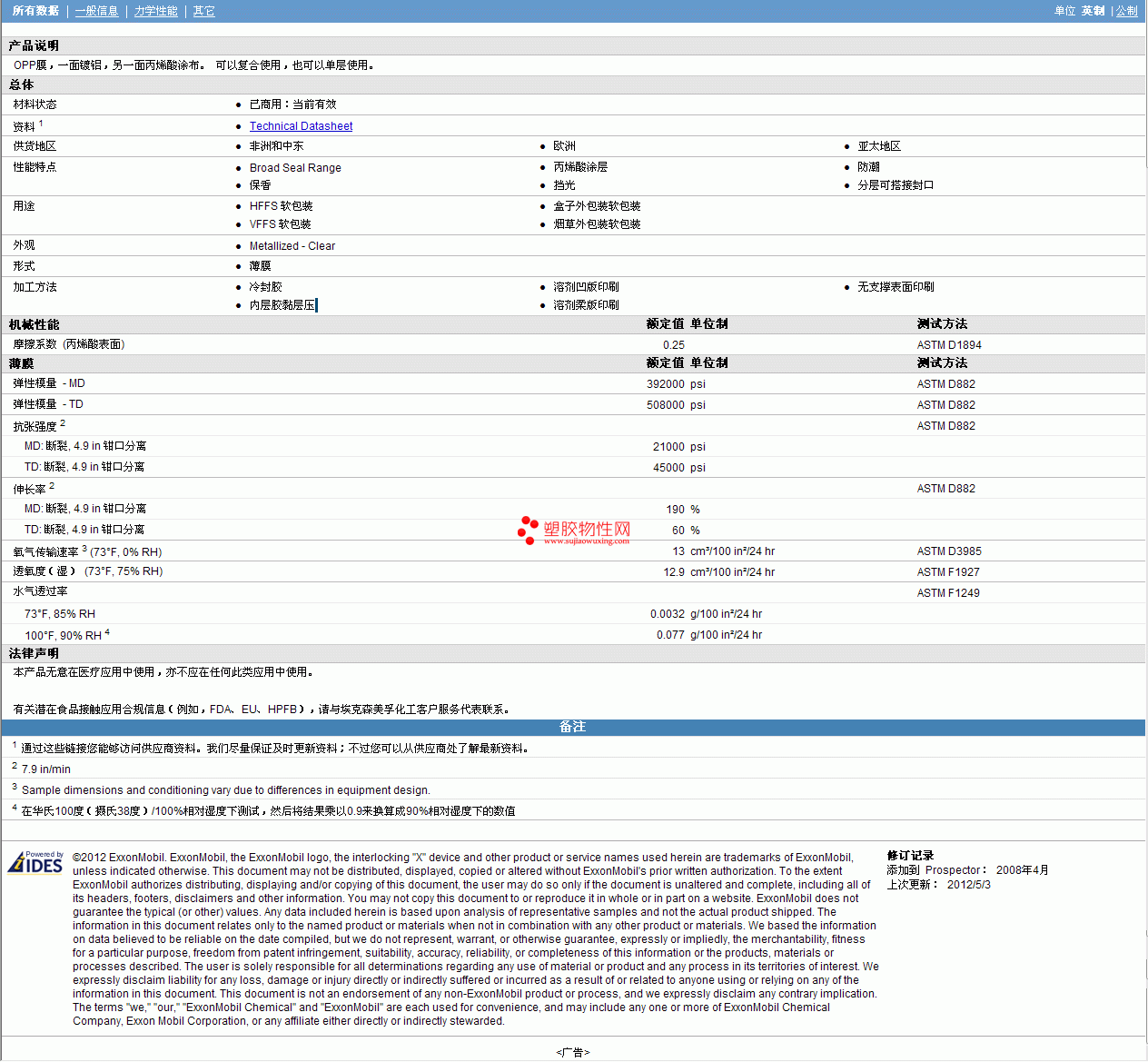Switch to the 一般信息 tab
This screenshot has width=1148, height=1062.
pos(96,11)
